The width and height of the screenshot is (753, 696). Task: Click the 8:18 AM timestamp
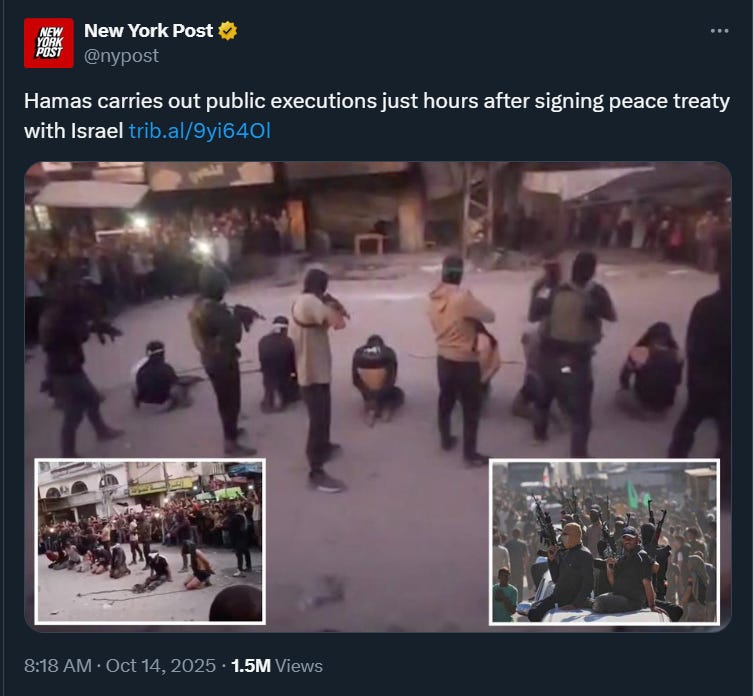pos(58,666)
